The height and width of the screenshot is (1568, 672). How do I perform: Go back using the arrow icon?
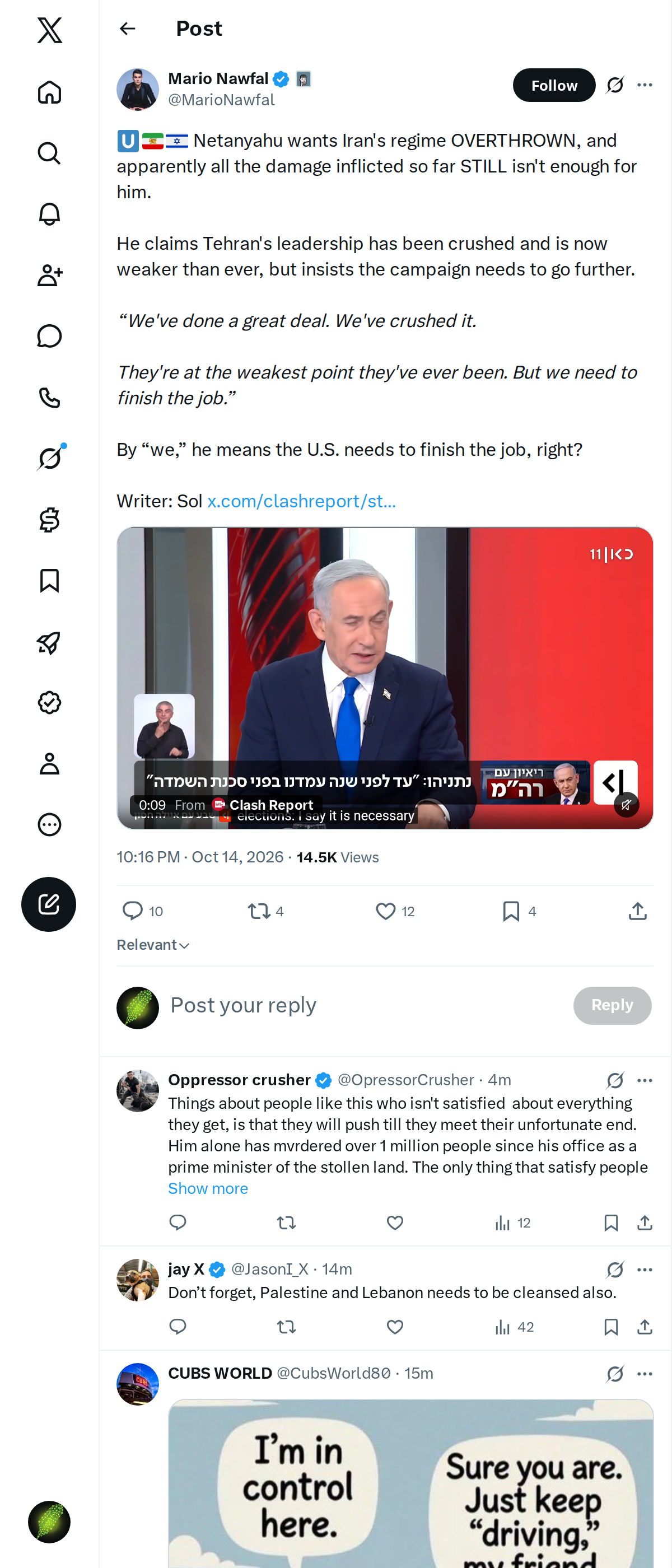pyautogui.click(x=127, y=29)
